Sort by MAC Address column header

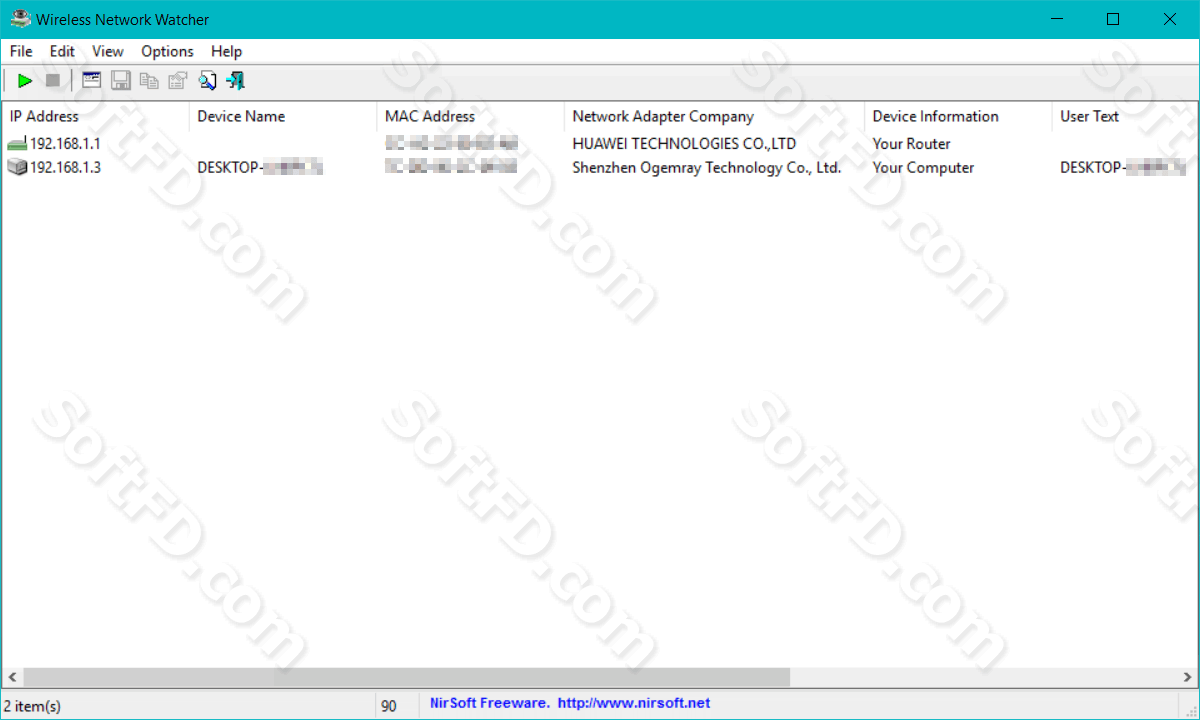click(470, 116)
